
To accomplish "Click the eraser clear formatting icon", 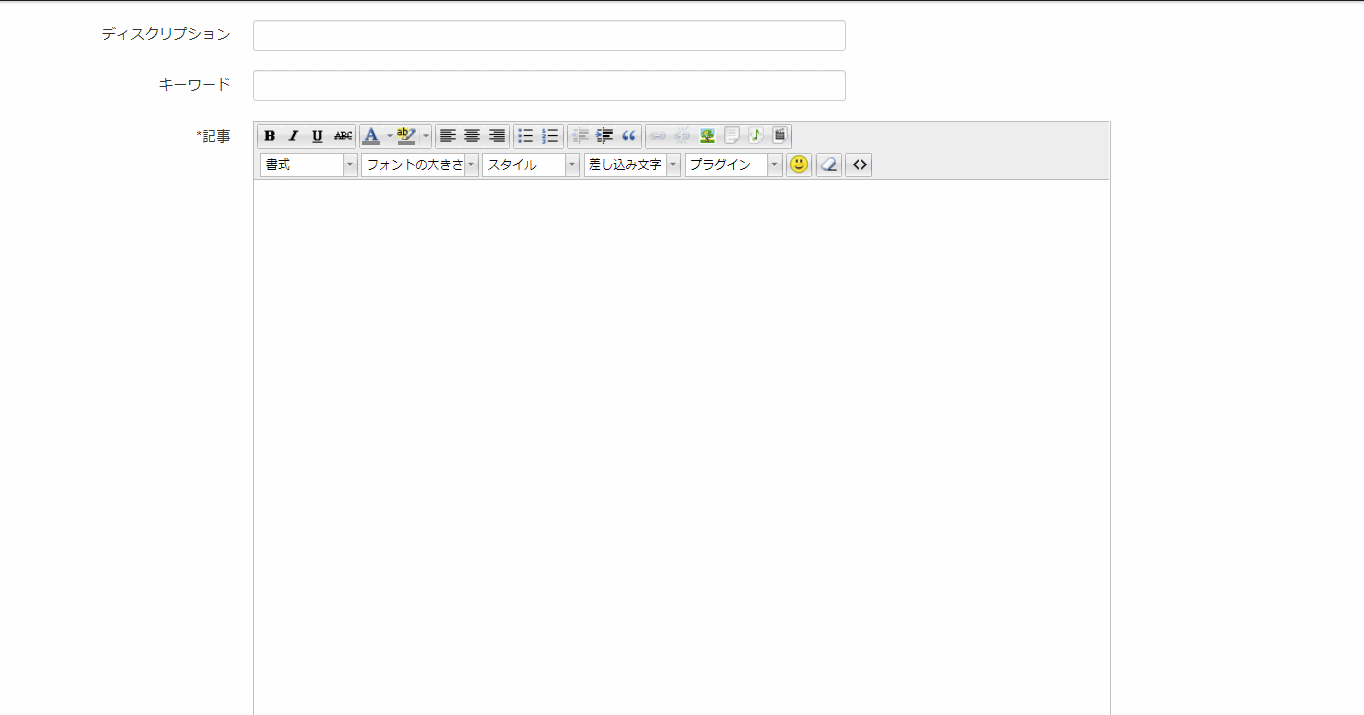I will [x=829, y=165].
